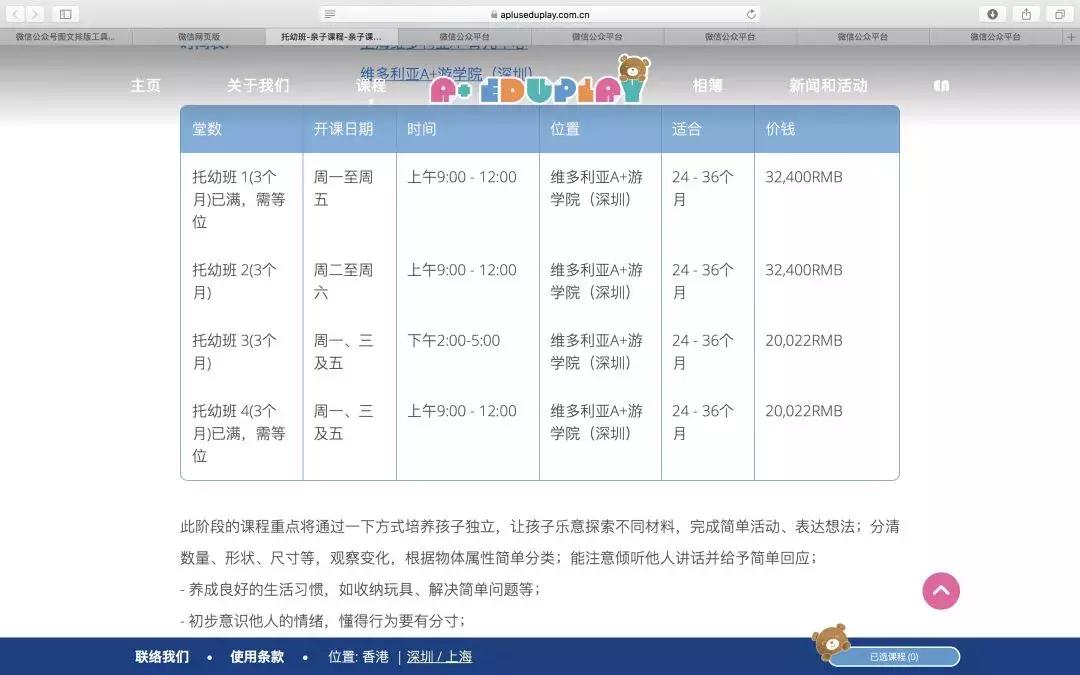This screenshot has width=1080, height=675.
Task: Click the pink scroll-to-top arrow
Action: [x=941, y=591]
